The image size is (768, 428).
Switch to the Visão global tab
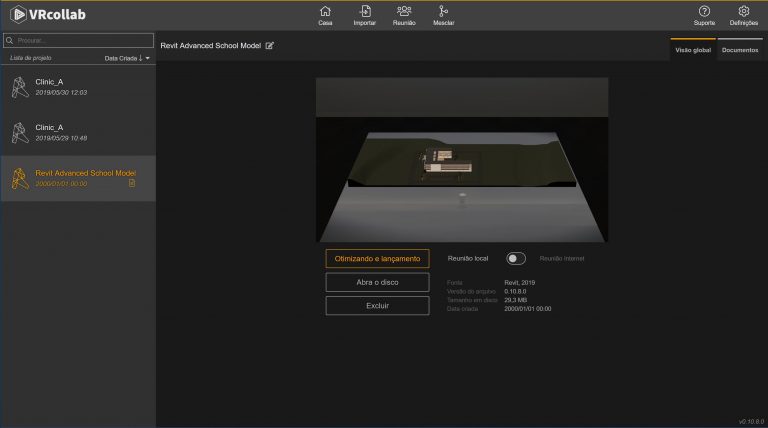pyautogui.click(x=693, y=50)
